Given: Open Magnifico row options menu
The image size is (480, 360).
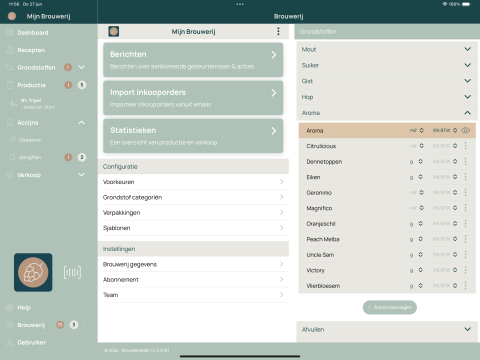Looking at the screenshot, I should click(465, 208).
